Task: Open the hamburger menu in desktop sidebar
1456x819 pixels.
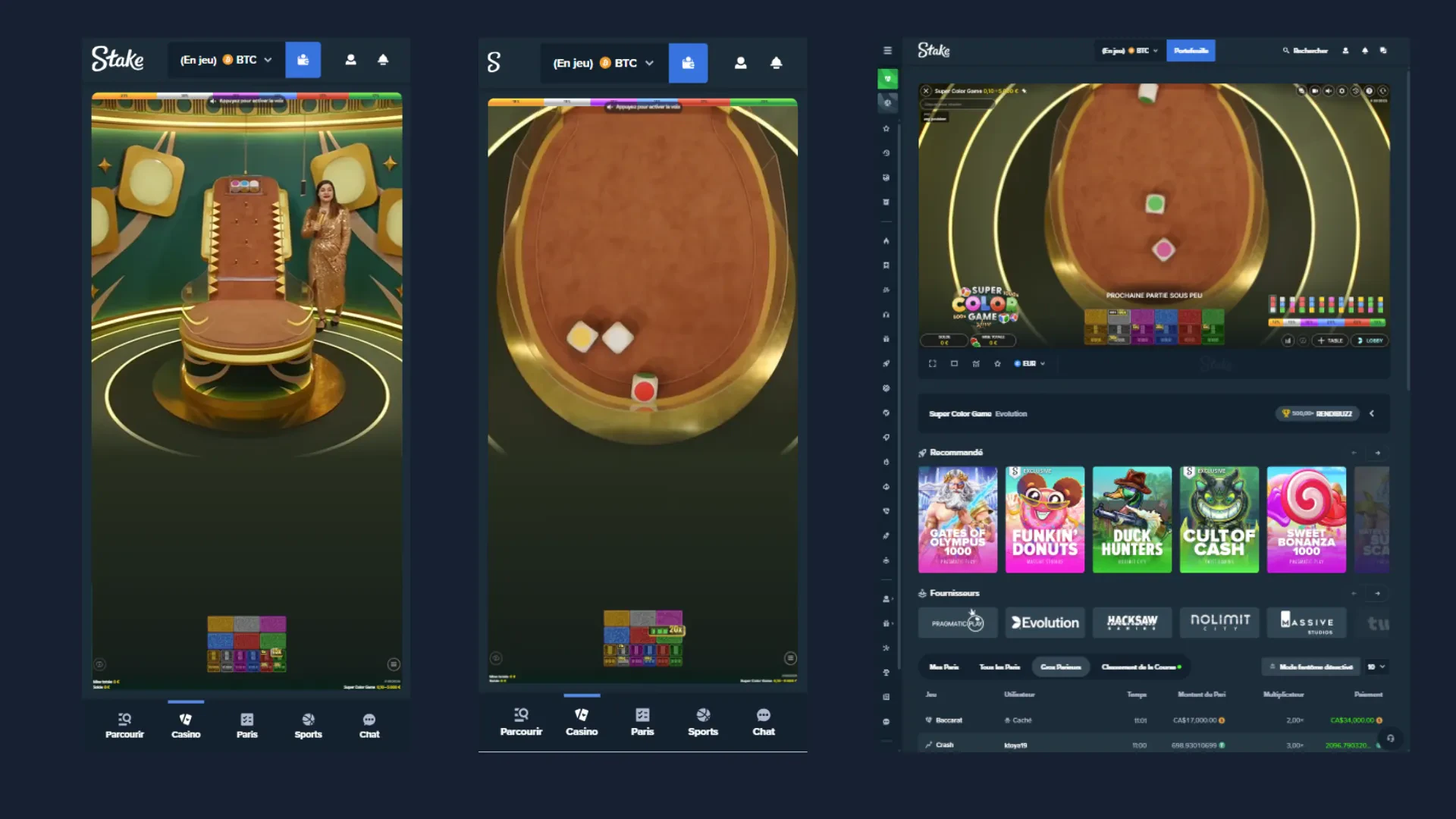Action: click(887, 51)
